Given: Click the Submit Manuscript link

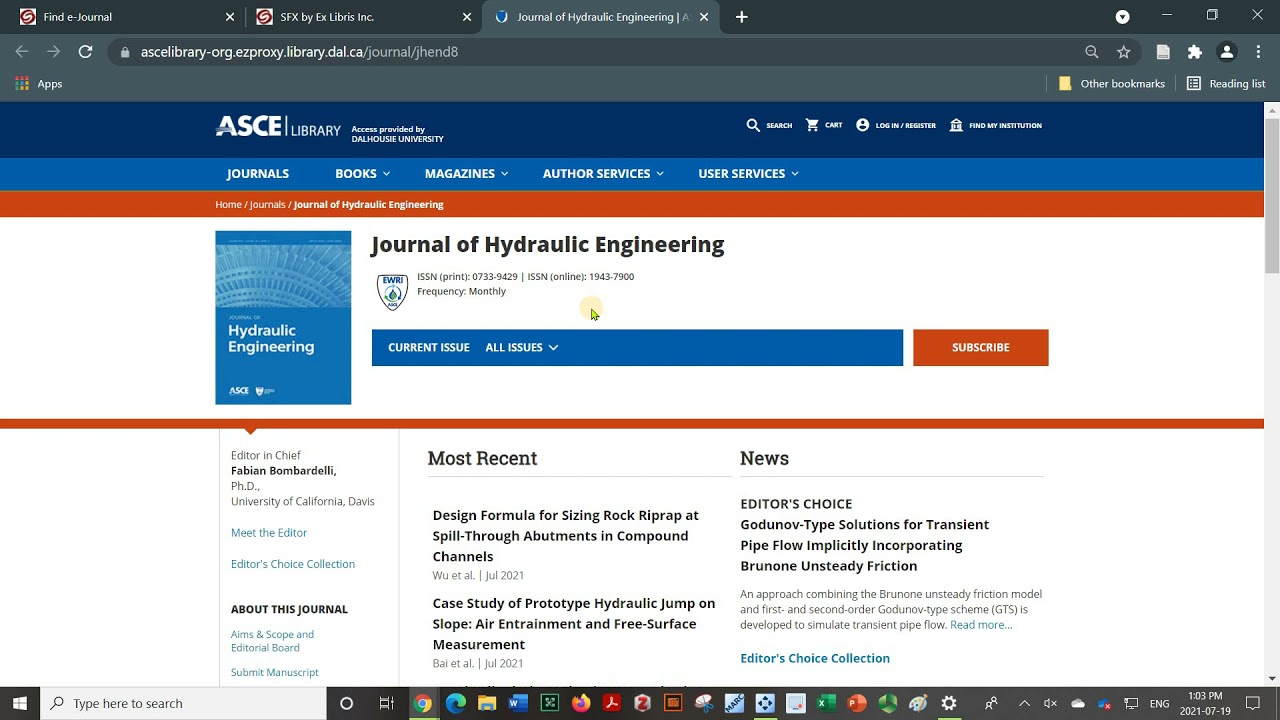Looking at the screenshot, I should (275, 672).
